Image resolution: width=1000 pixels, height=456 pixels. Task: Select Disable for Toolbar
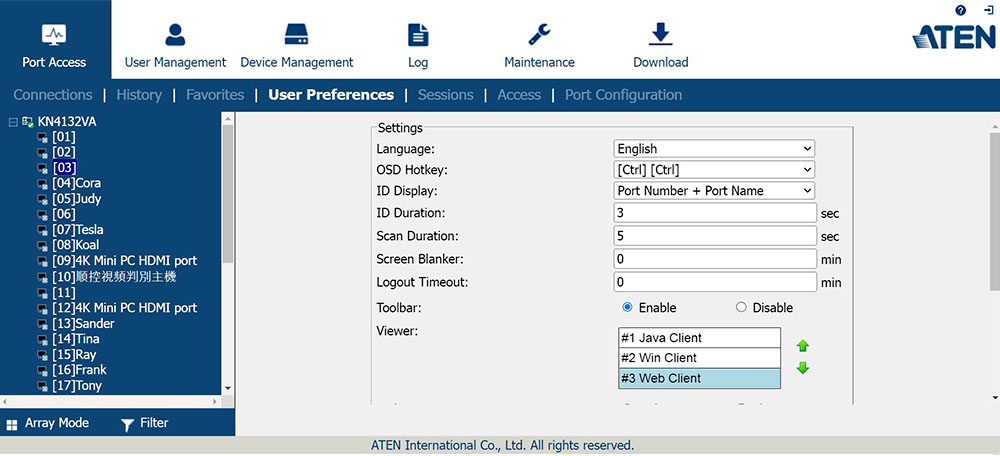(741, 307)
